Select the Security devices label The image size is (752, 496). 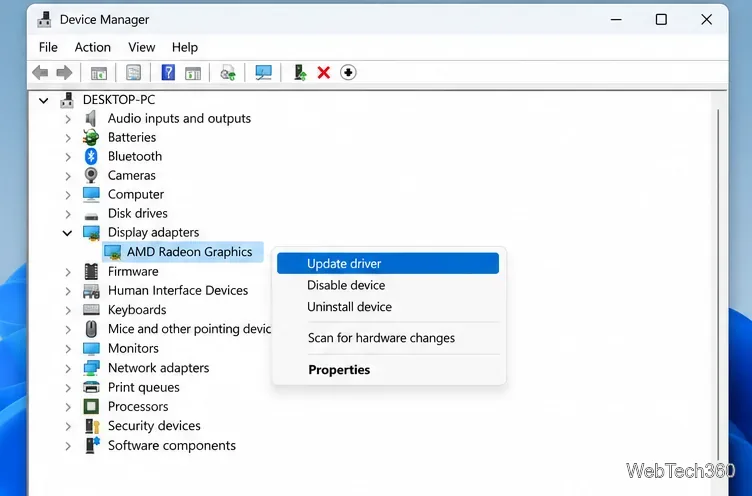154,426
